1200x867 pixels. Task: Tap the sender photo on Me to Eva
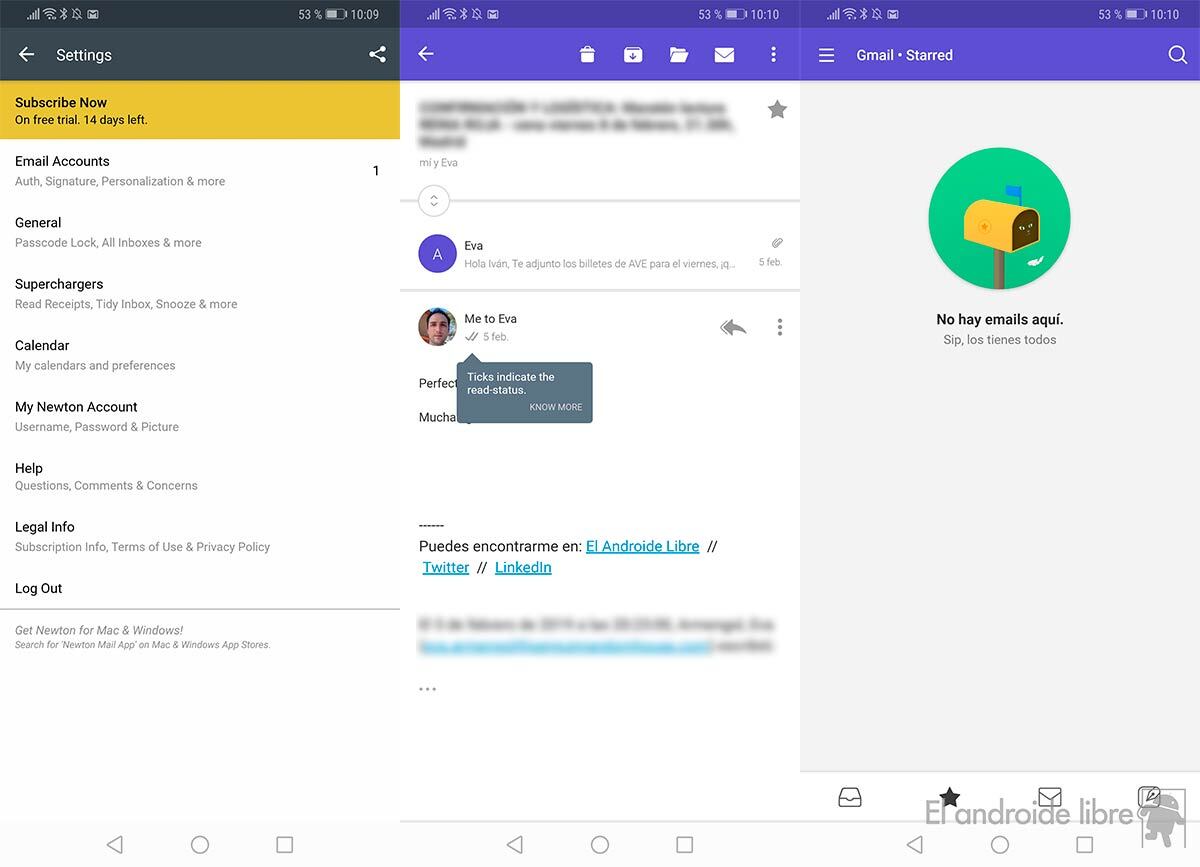tap(437, 327)
